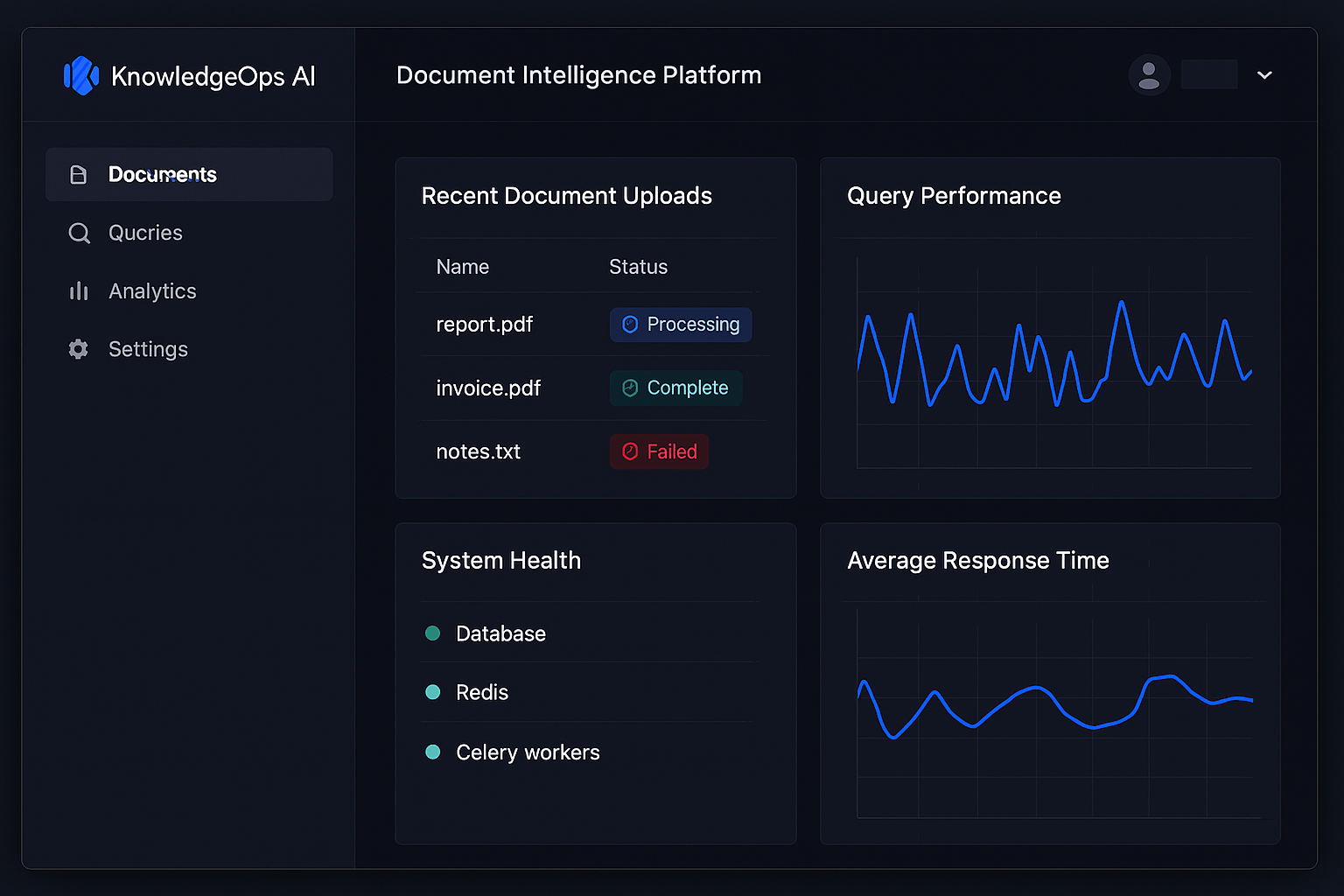This screenshot has width=1344, height=896.
Task: Click the Recent Document Uploads heading
Action: [x=566, y=196]
